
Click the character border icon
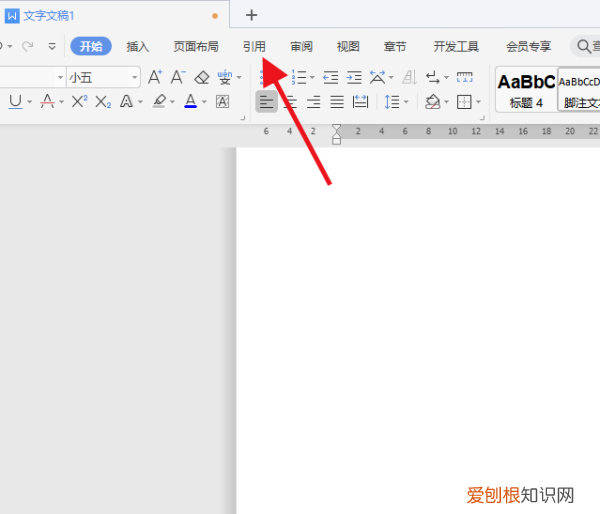222,101
